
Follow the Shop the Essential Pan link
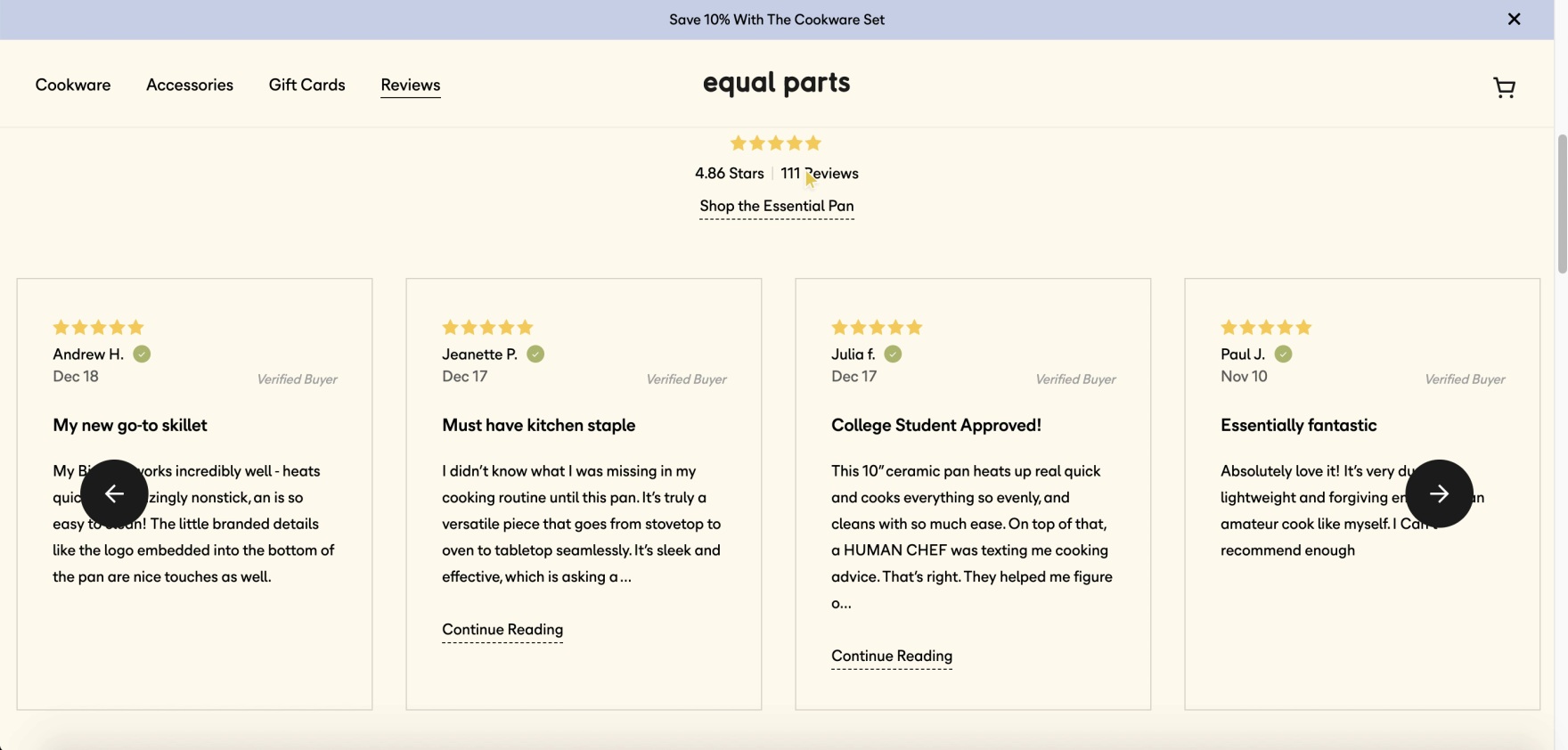(776, 207)
